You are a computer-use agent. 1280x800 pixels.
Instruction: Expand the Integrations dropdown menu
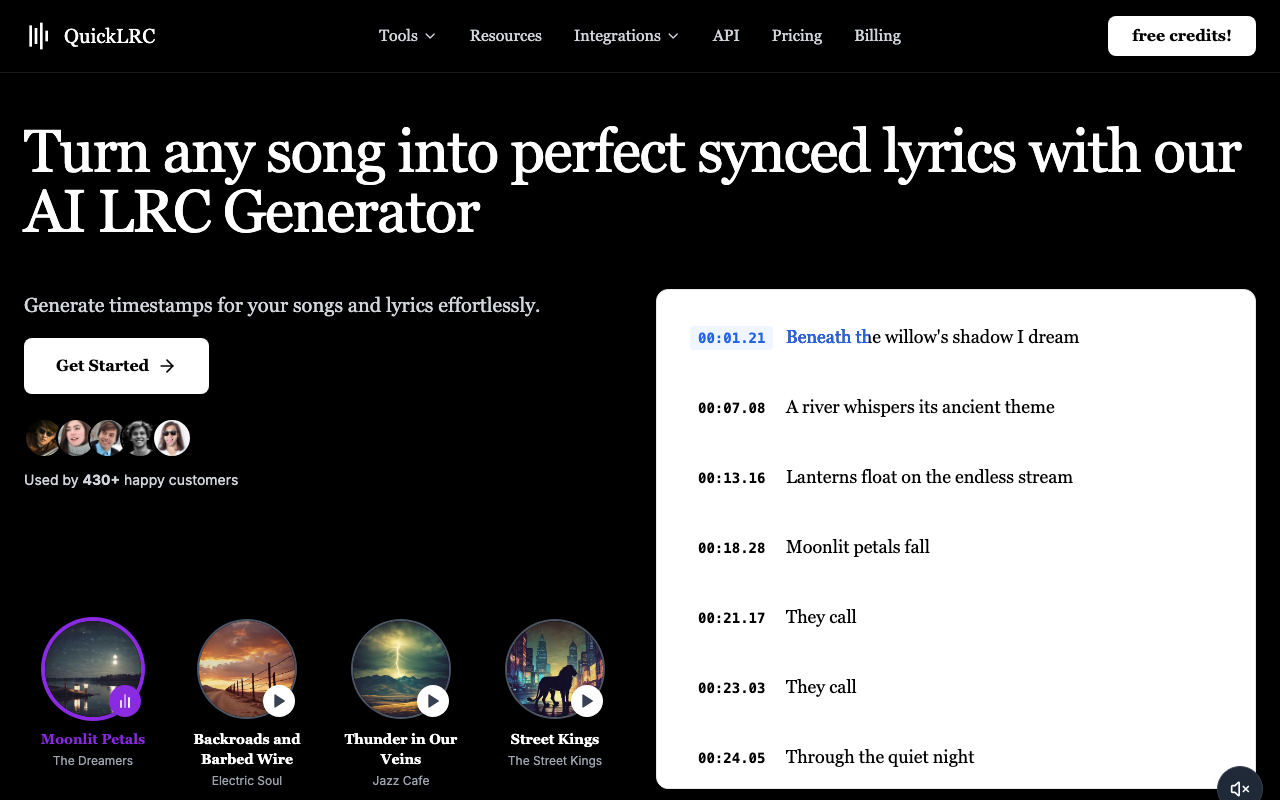(x=626, y=36)
